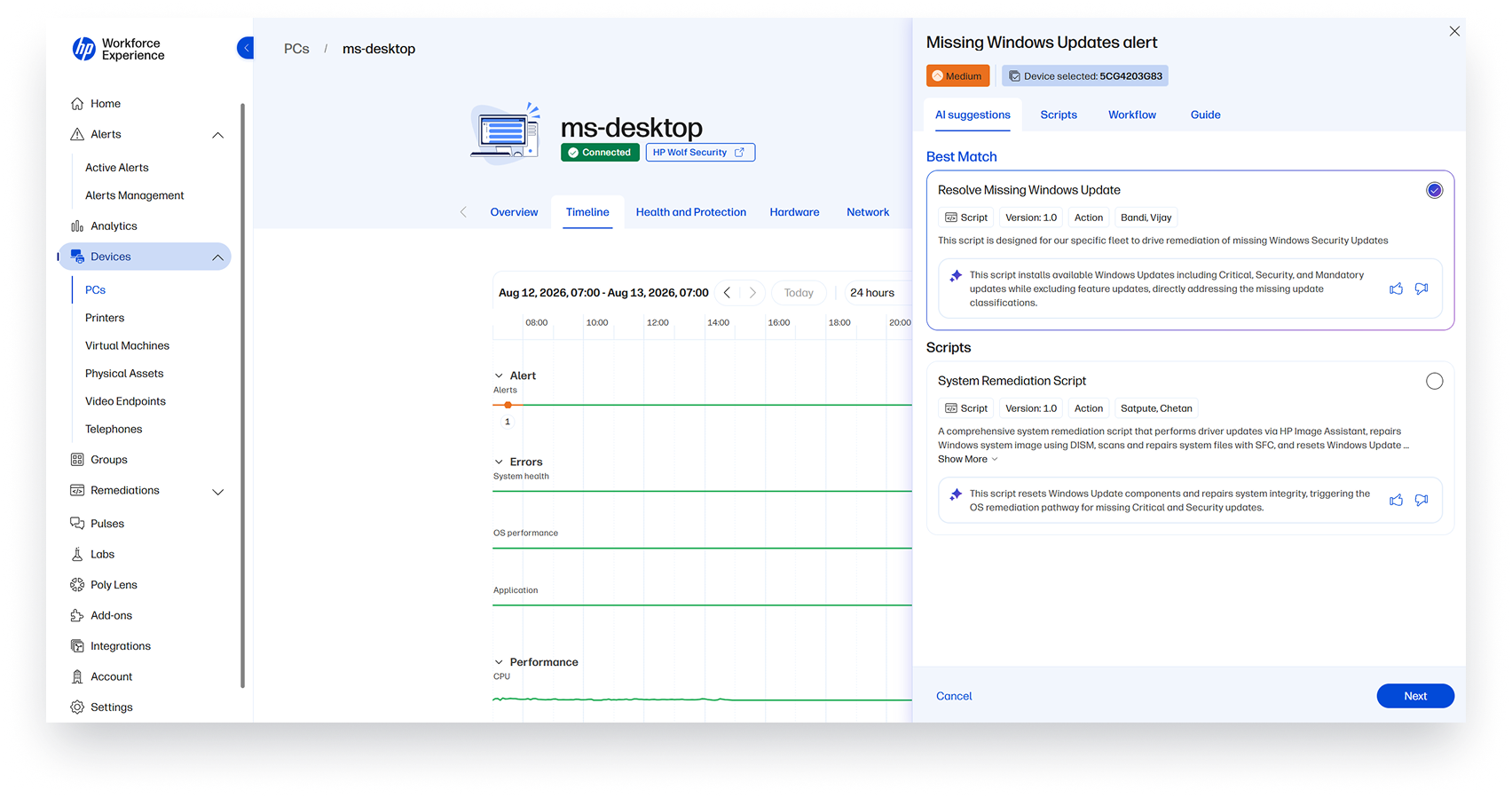Viewport: 1512px width, 798px height.
Task: Click the Poly Lens icon
Action: click(77, 585)
